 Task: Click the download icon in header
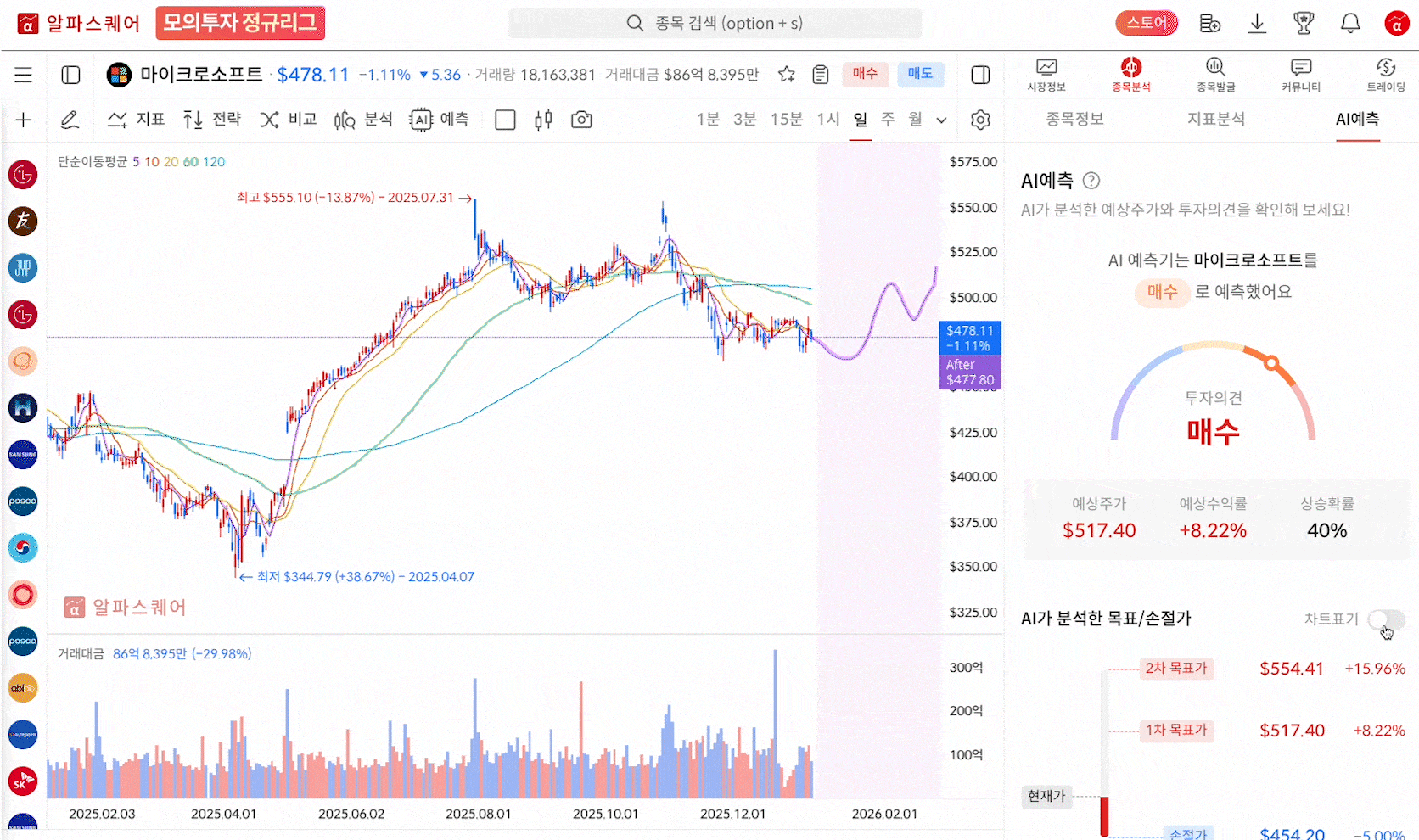tap(1257, 24)
